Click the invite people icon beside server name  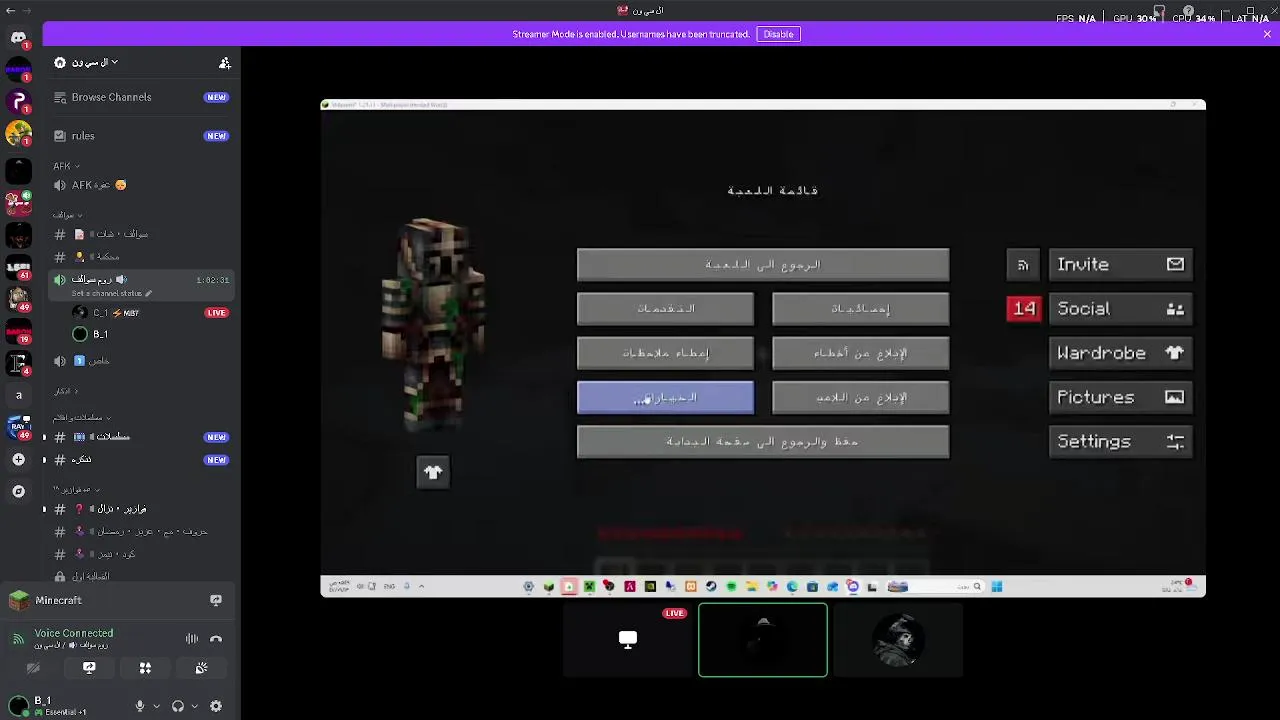[225, 63]
